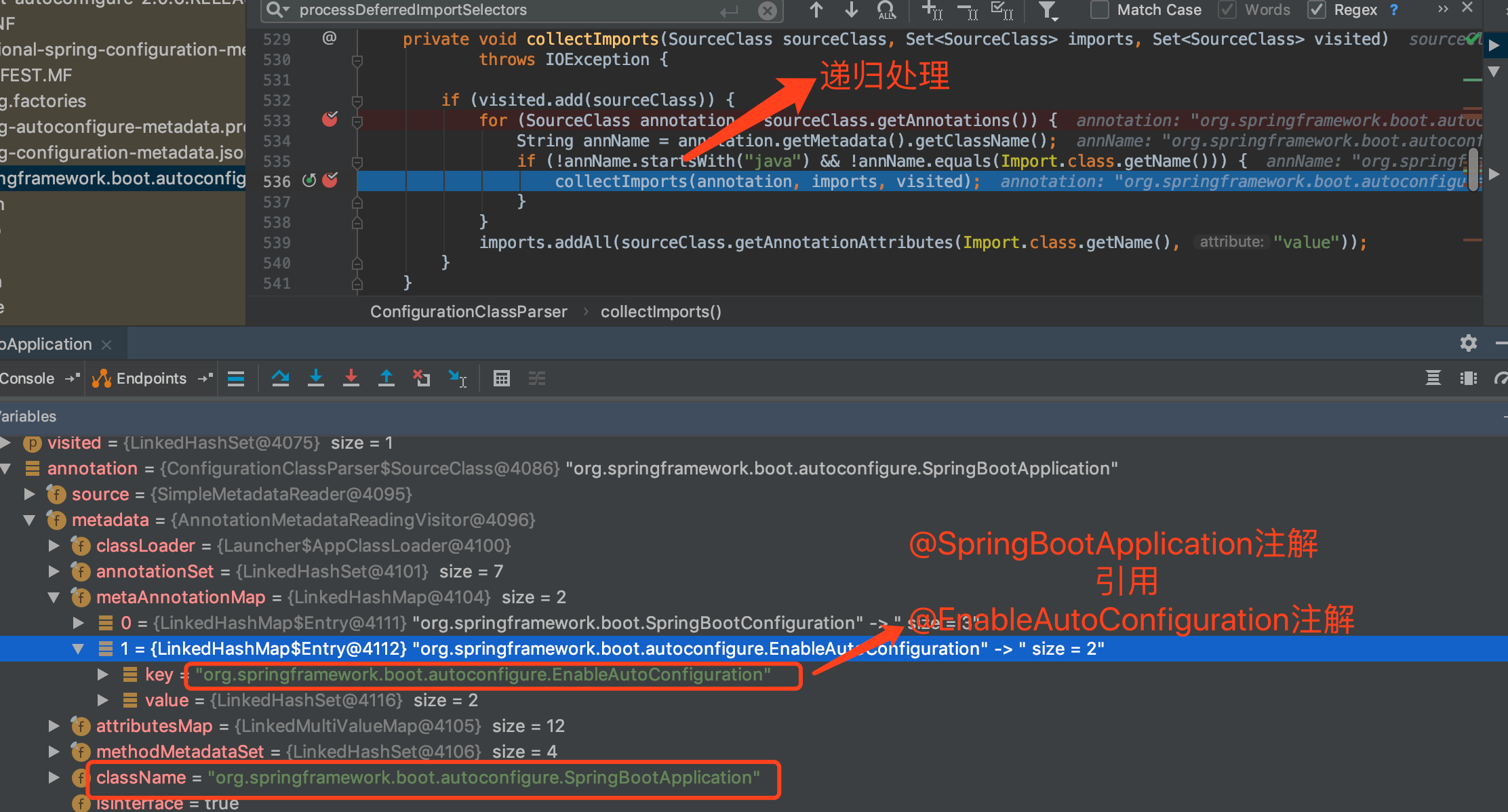This screenshot has width=1508, height=812.
Task: Expand the annotationSet field node
Action: point(54,571)
